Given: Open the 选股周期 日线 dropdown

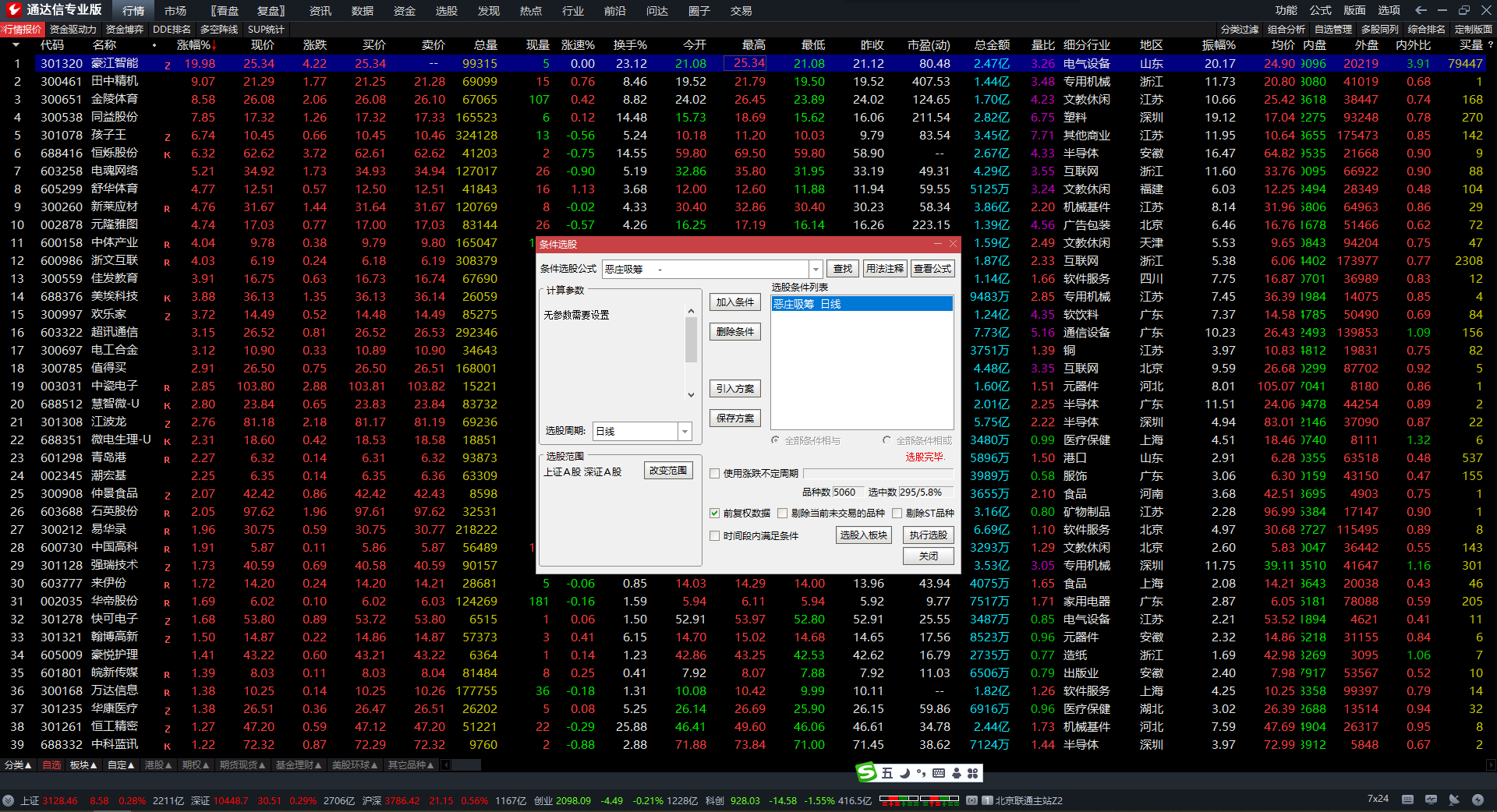Looking at the screenshot, I should click(x=685, y=431).
